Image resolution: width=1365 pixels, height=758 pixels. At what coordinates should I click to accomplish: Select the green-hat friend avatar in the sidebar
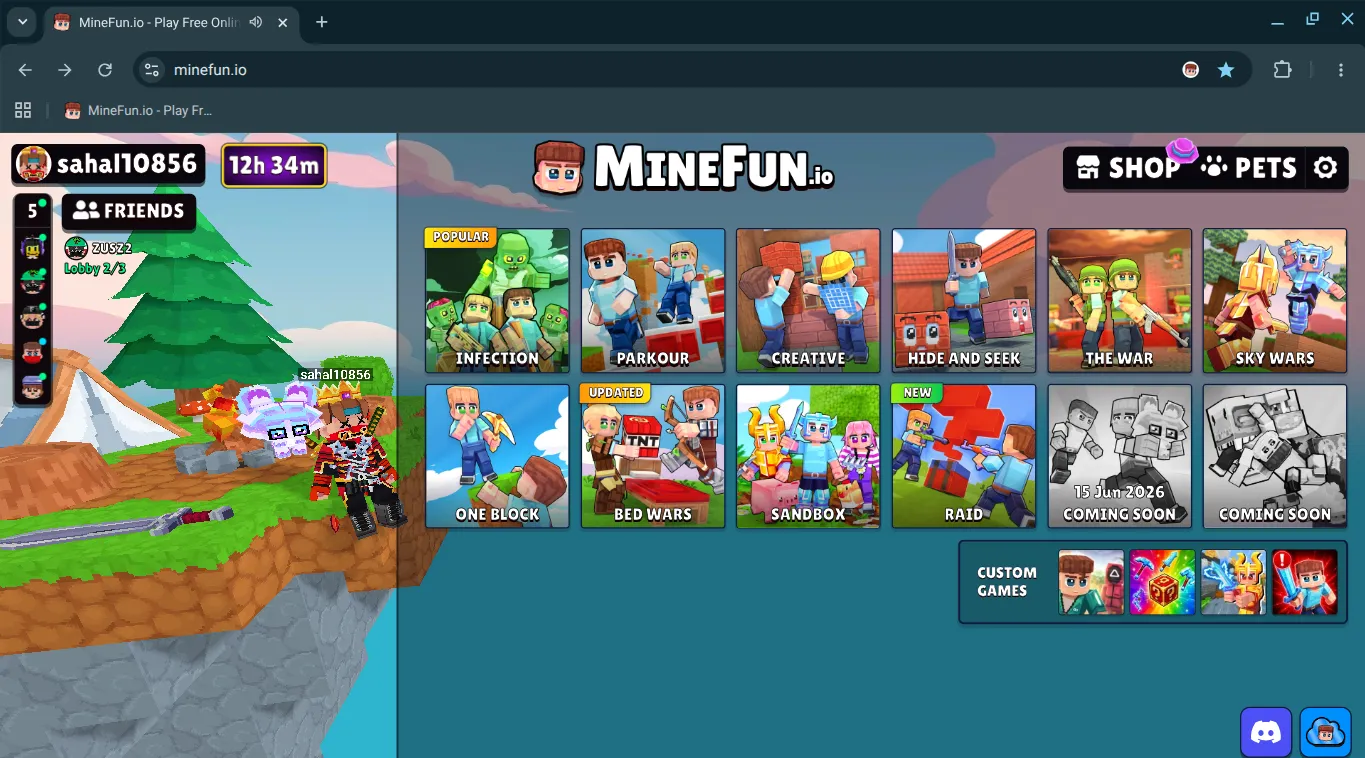(x=33, y=282)
